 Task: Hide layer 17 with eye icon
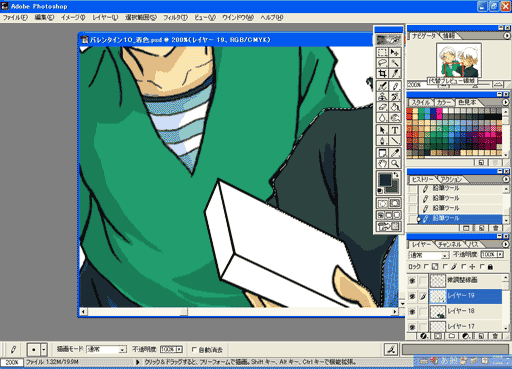(x=412, y=327)
